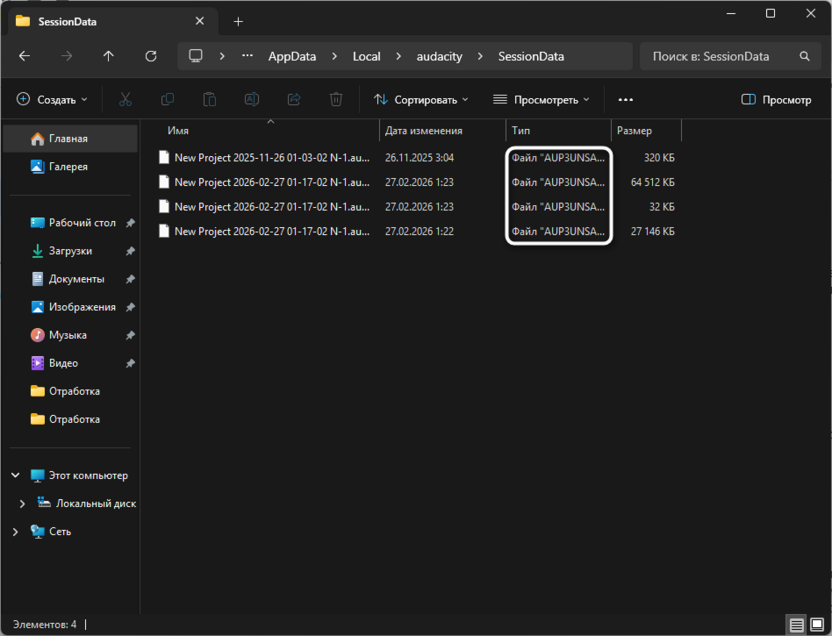The width and height of the screenshot is (832, 636).
Task: Open the three-dots more options menu
Action: coord(626,99)
